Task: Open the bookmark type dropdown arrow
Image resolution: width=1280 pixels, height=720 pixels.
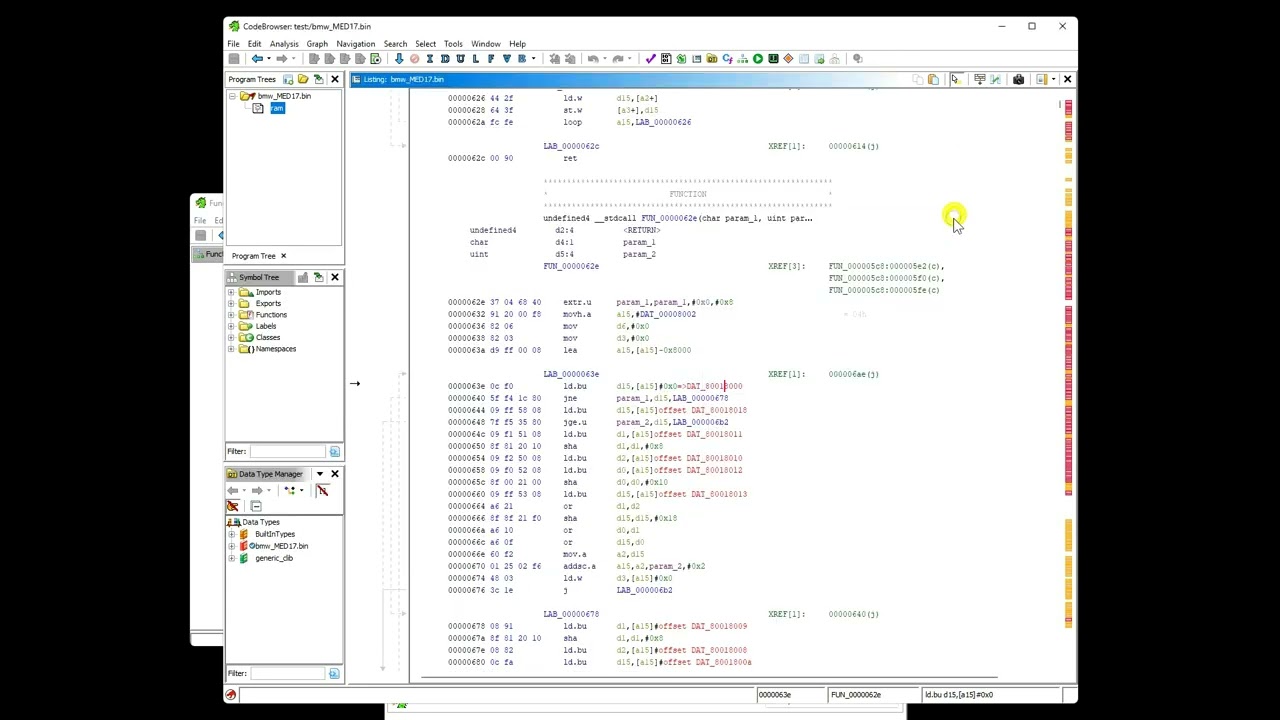Action: 534,59
